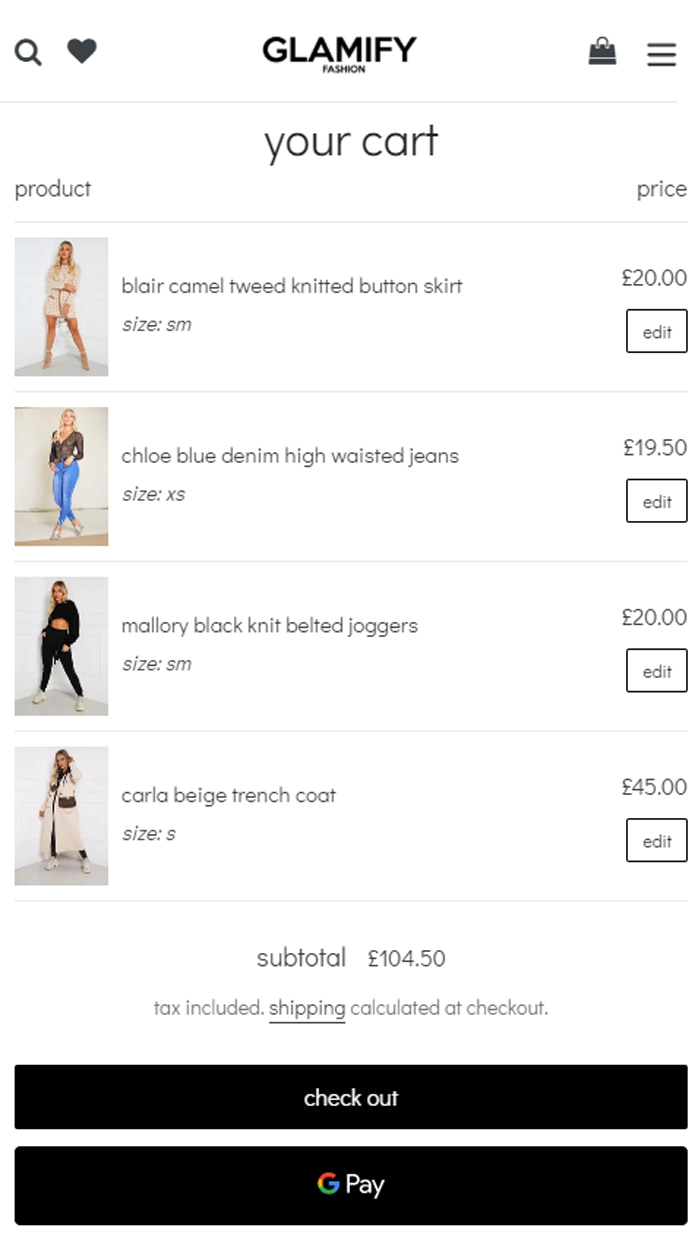The height and width of the screenshot is (1244, 700).
Task: Edit the carla beige trench coat item
Action: tap(656, 841)
